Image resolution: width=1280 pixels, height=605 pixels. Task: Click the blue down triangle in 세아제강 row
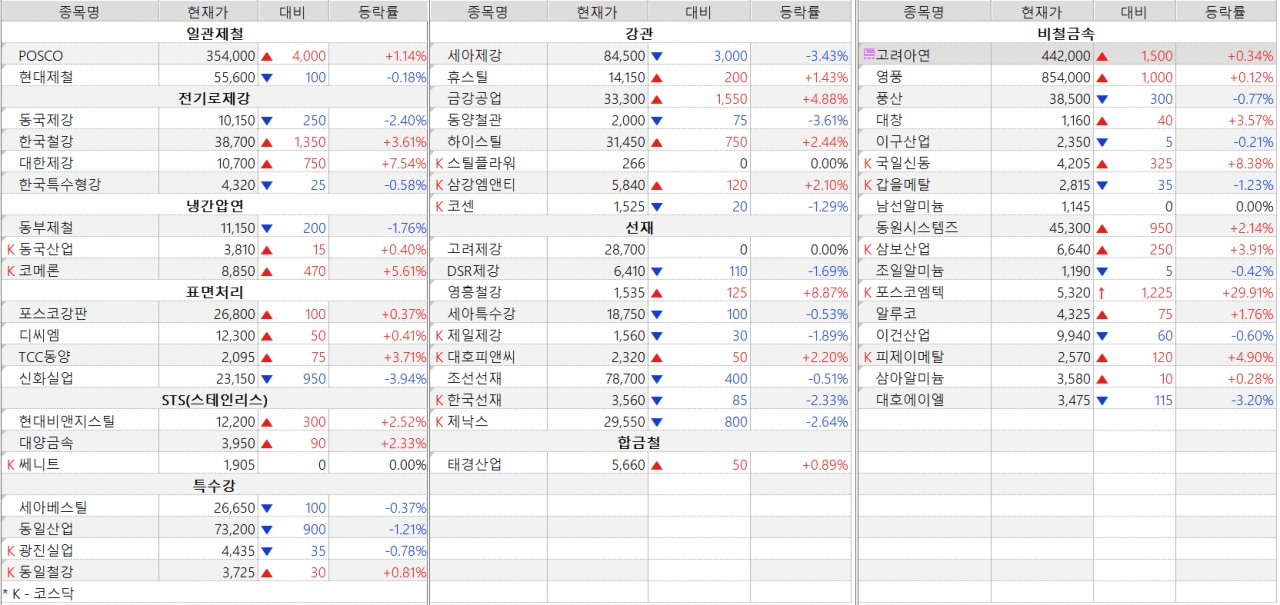[x=657, y=56]
